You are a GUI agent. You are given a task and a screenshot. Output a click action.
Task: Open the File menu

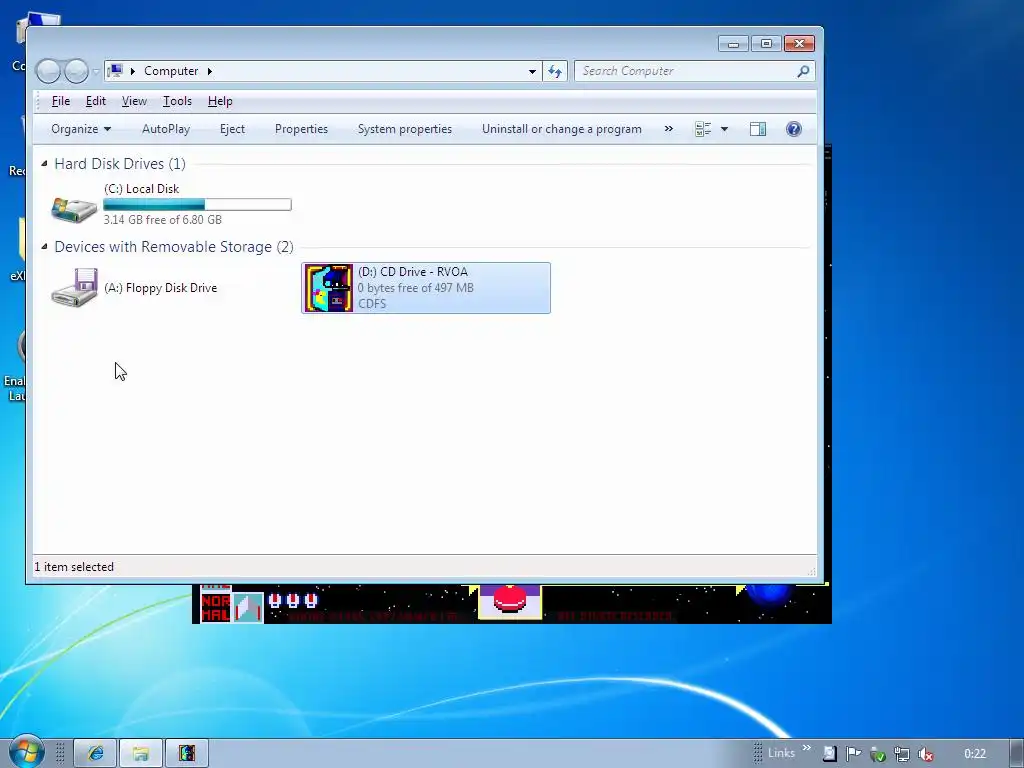pyautogui.click(x=61, y=101)
